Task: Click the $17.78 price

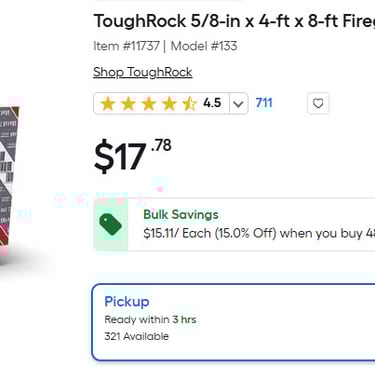Action: pos(133,156)
